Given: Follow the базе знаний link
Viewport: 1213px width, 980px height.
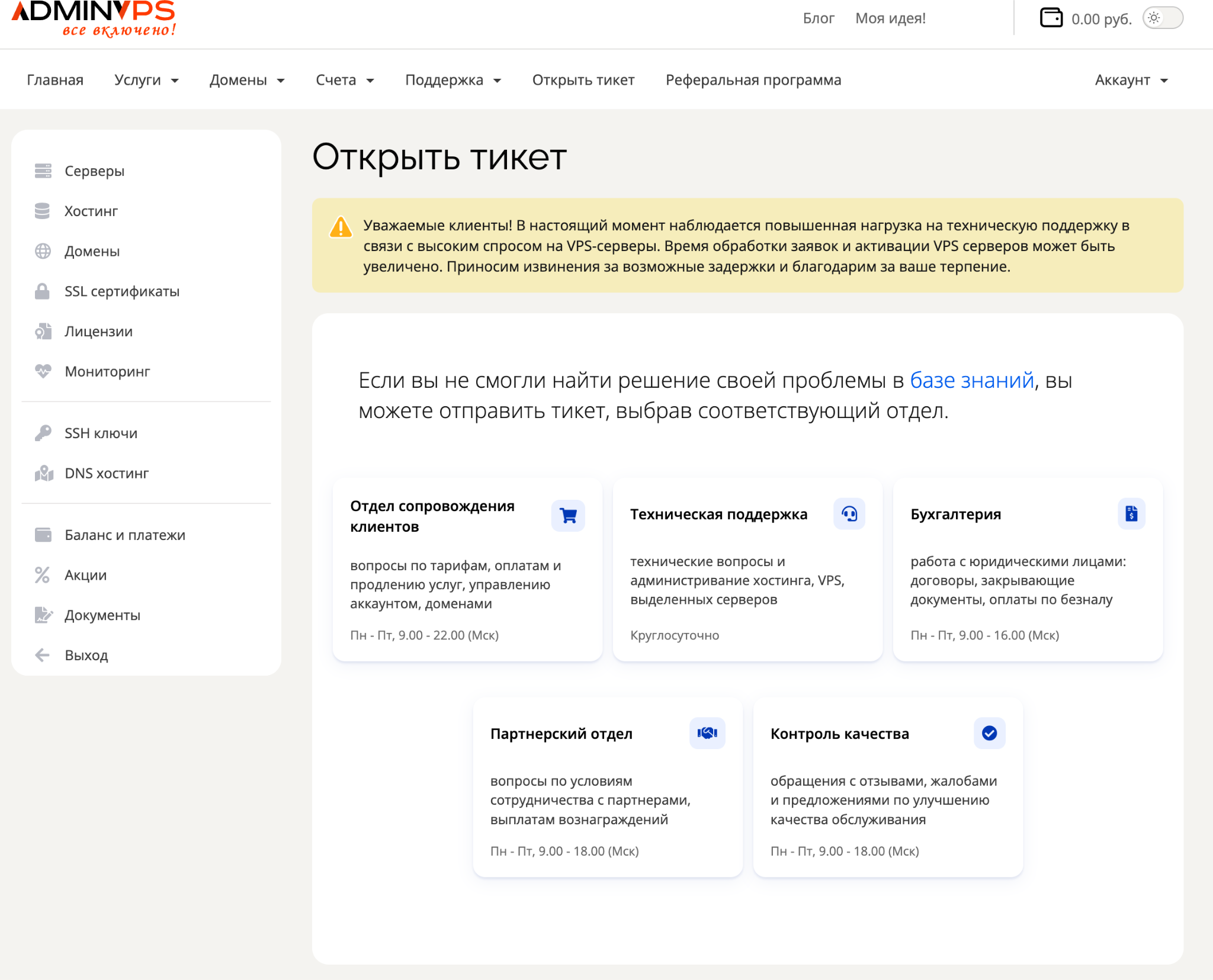Looking at the screenshot, I should [x=971, y=380].
